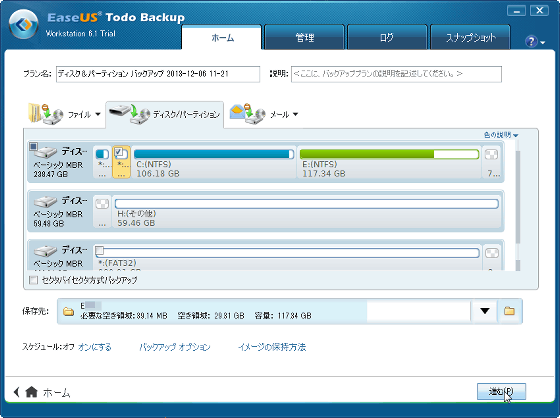Expand the File backup type dropdown arrow
Viewport: 560px width, 418px height.
(98, 114)
